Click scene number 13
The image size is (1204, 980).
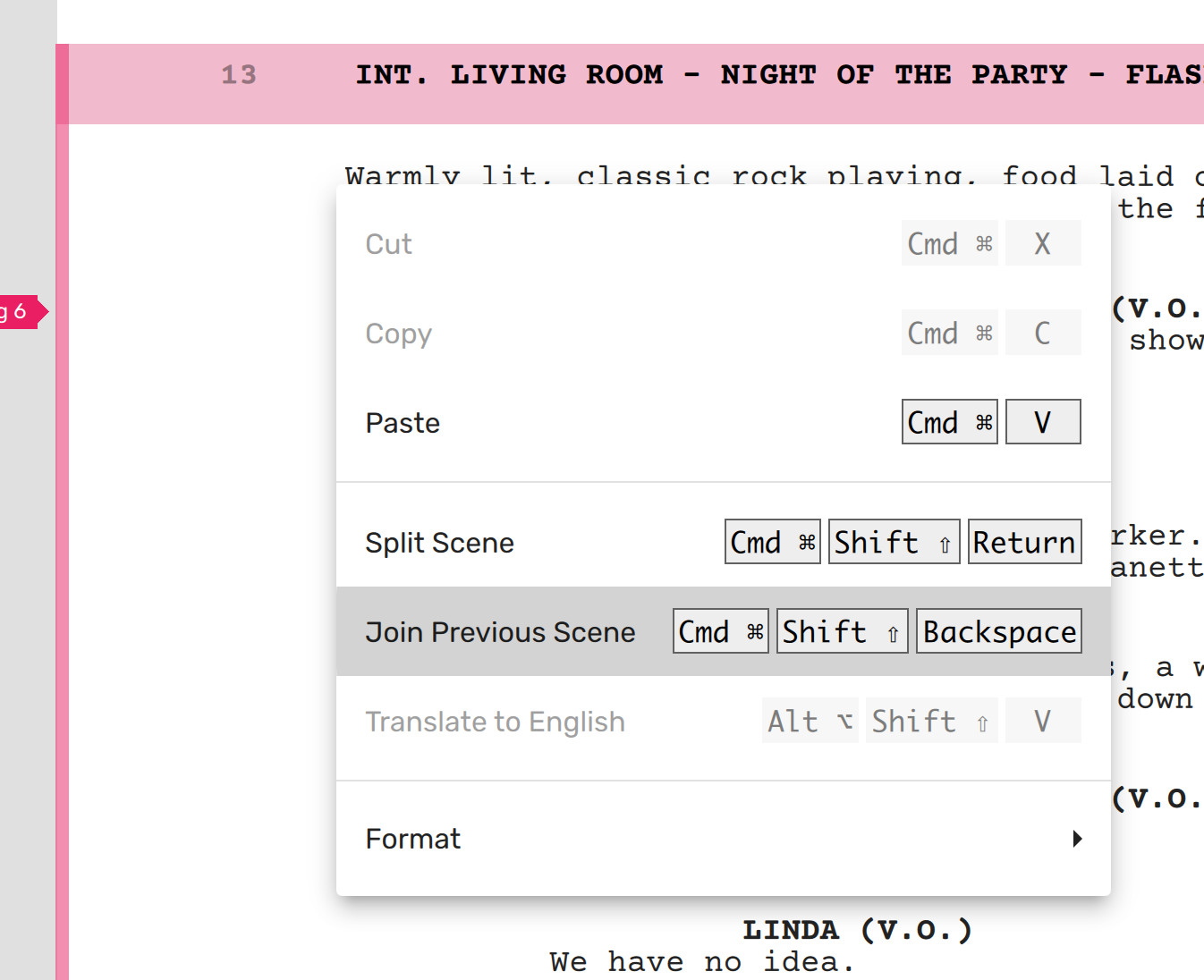coord(239,74)
